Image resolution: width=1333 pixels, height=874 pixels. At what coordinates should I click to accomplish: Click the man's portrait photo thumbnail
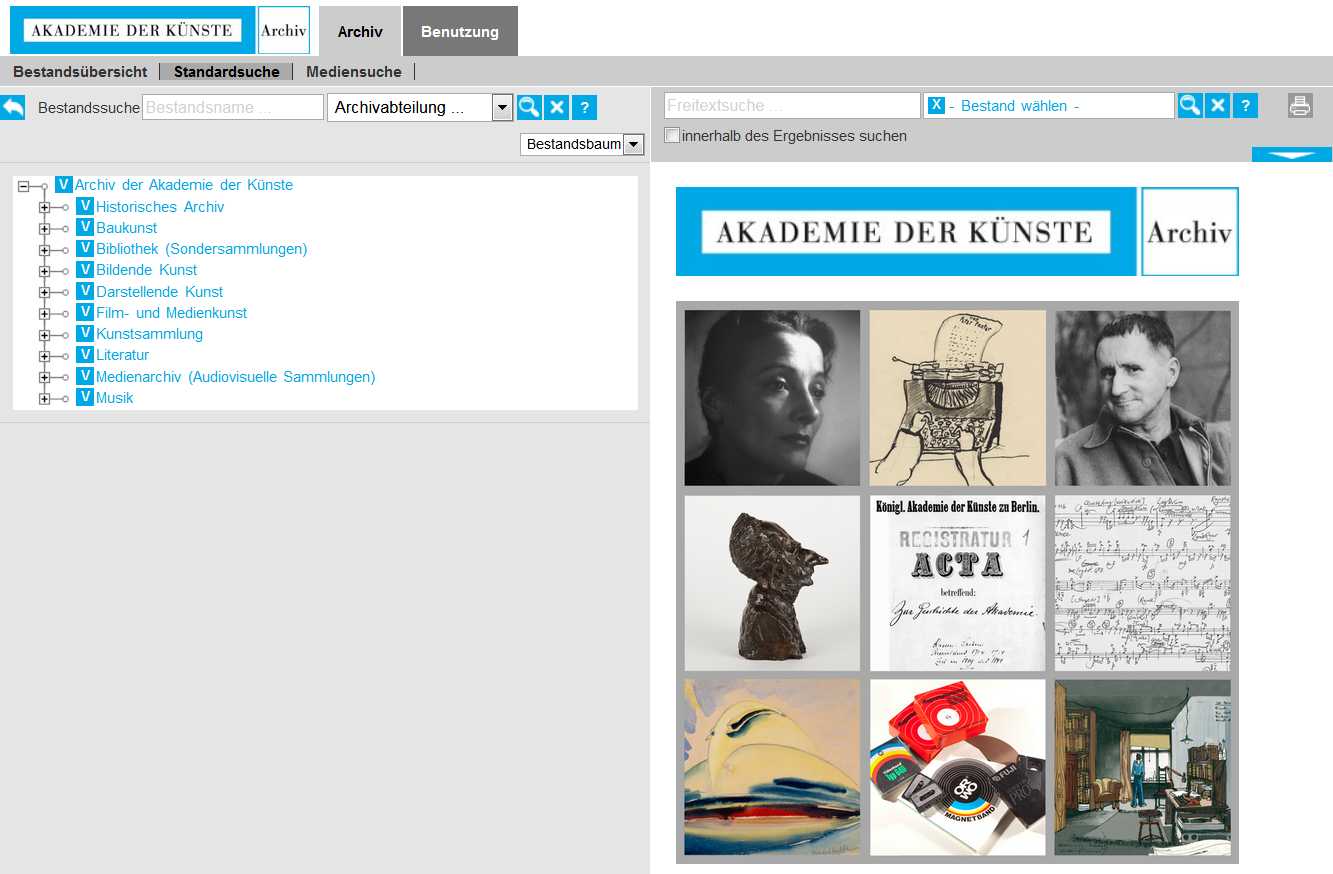click(1142, 398)
